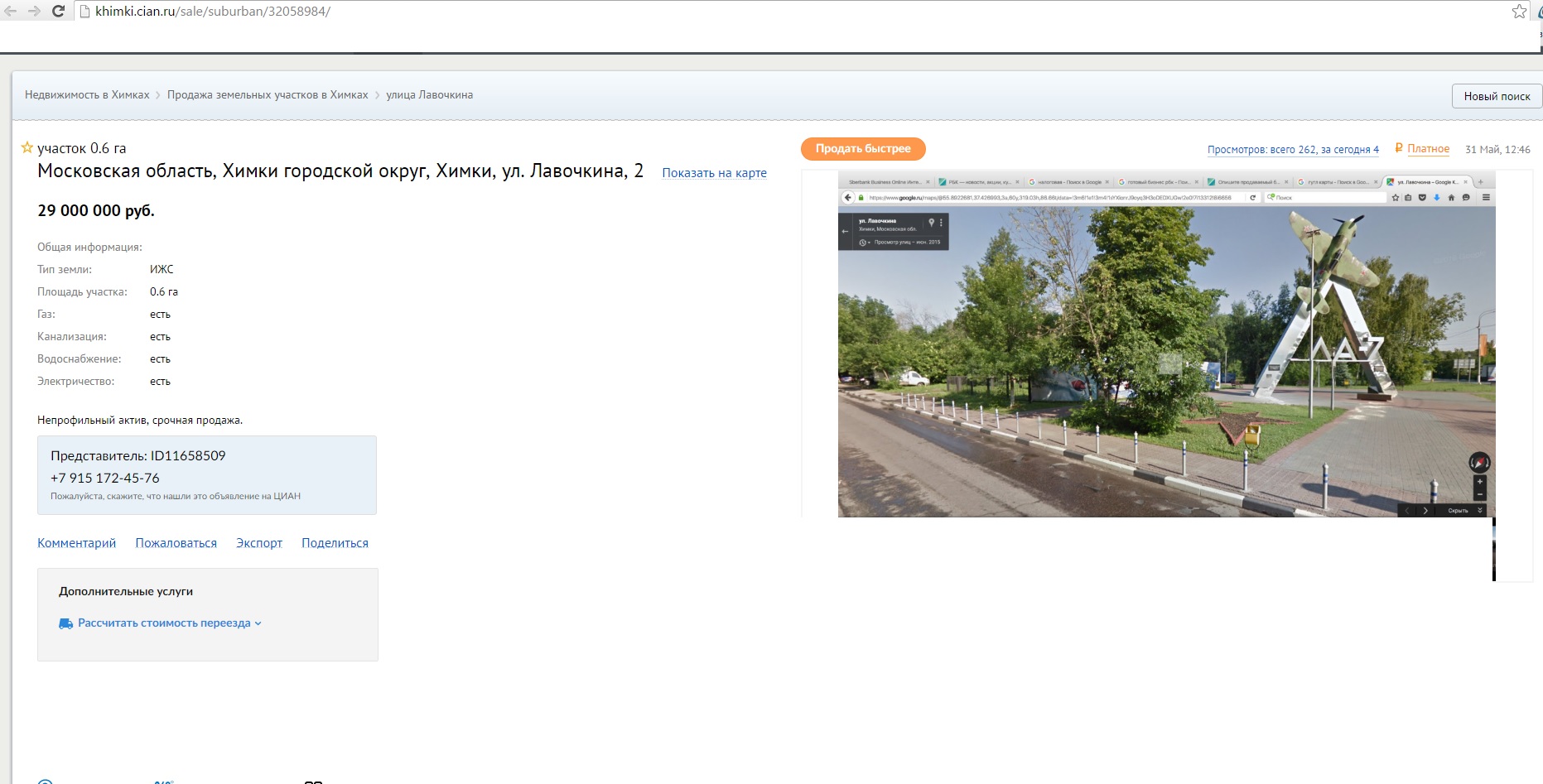The height and width of the screenshot is (784, 1543).
Task: Click the browser forward arrow
Action: (x=34, y=12)
